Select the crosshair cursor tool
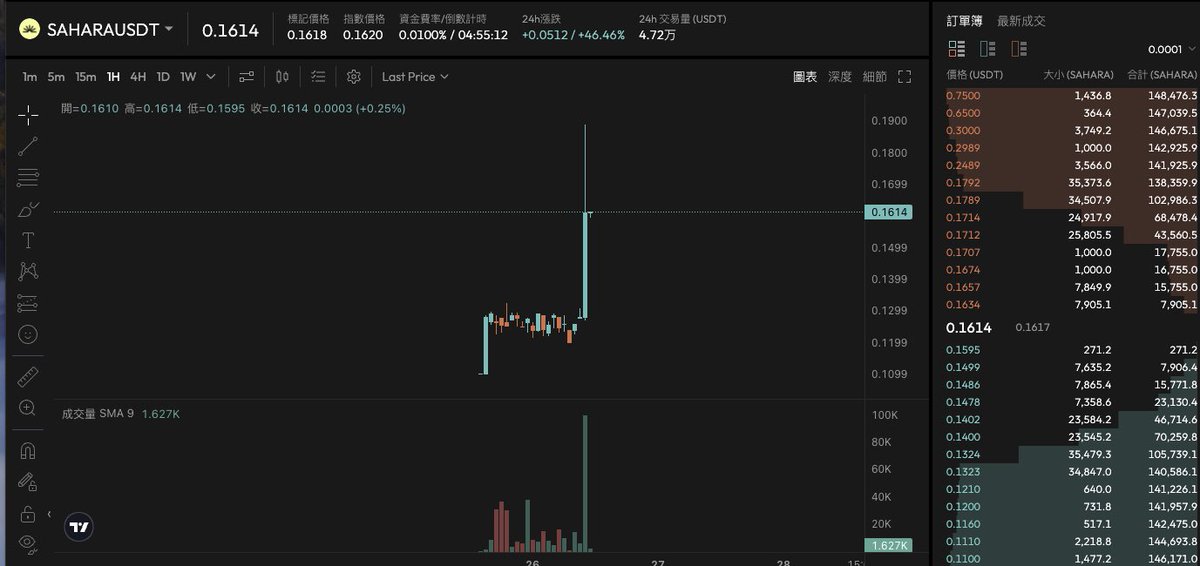The image size is (1200, 566). [x=28, y=114]
